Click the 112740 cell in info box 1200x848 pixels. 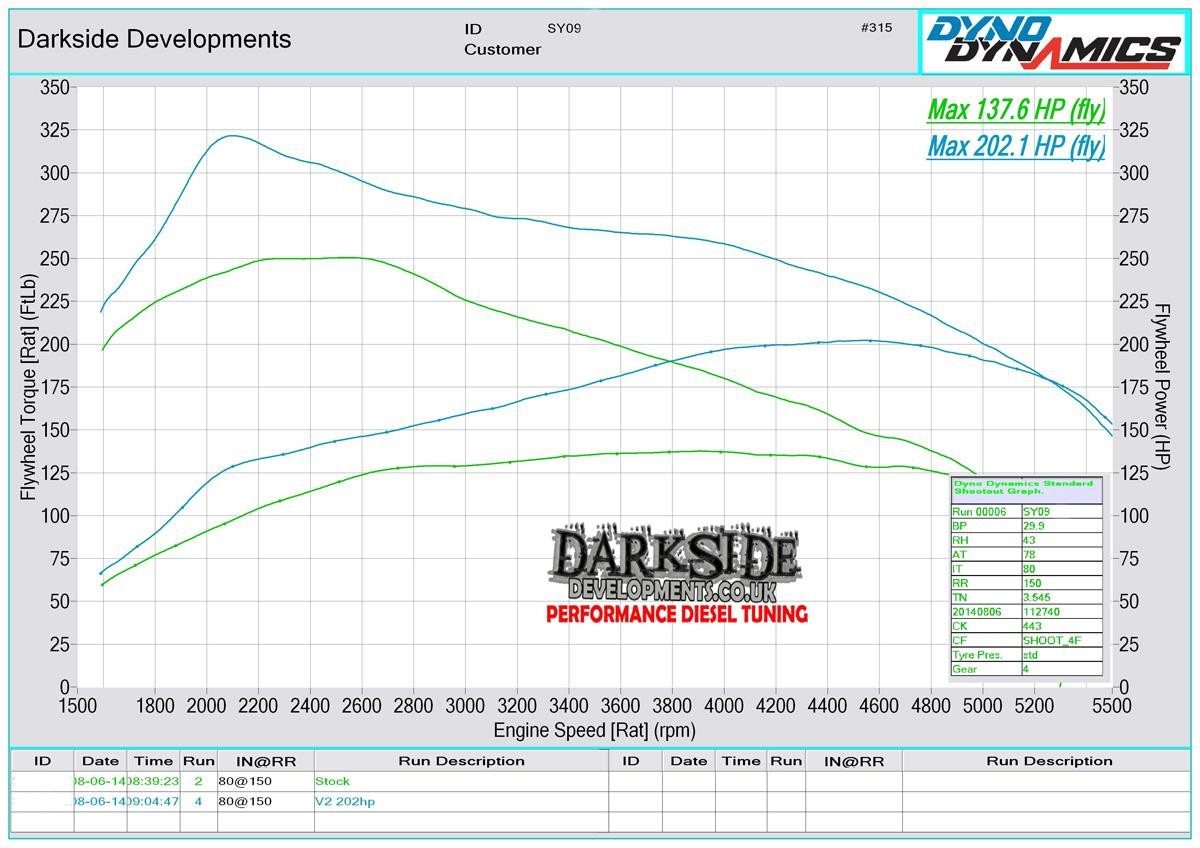tap(1062, 612)
